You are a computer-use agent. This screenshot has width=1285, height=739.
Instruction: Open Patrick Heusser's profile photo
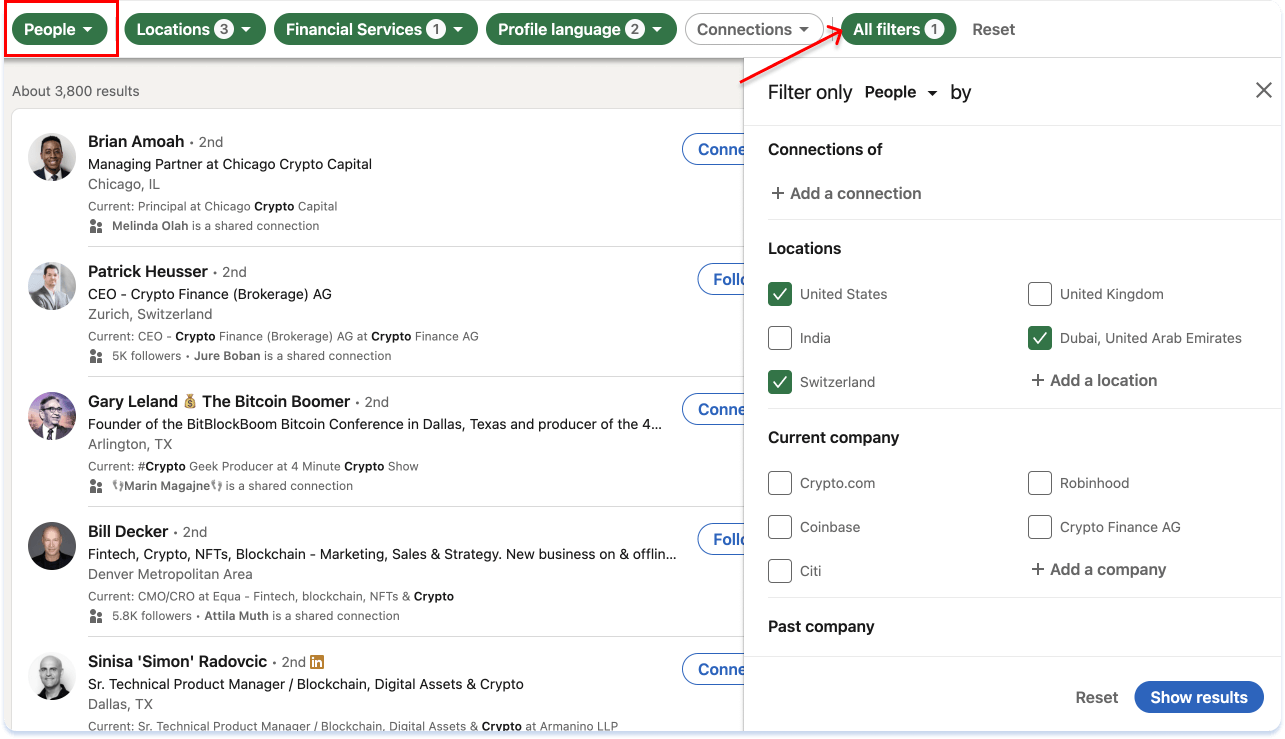pyautogui.click(x=51, y=286)
